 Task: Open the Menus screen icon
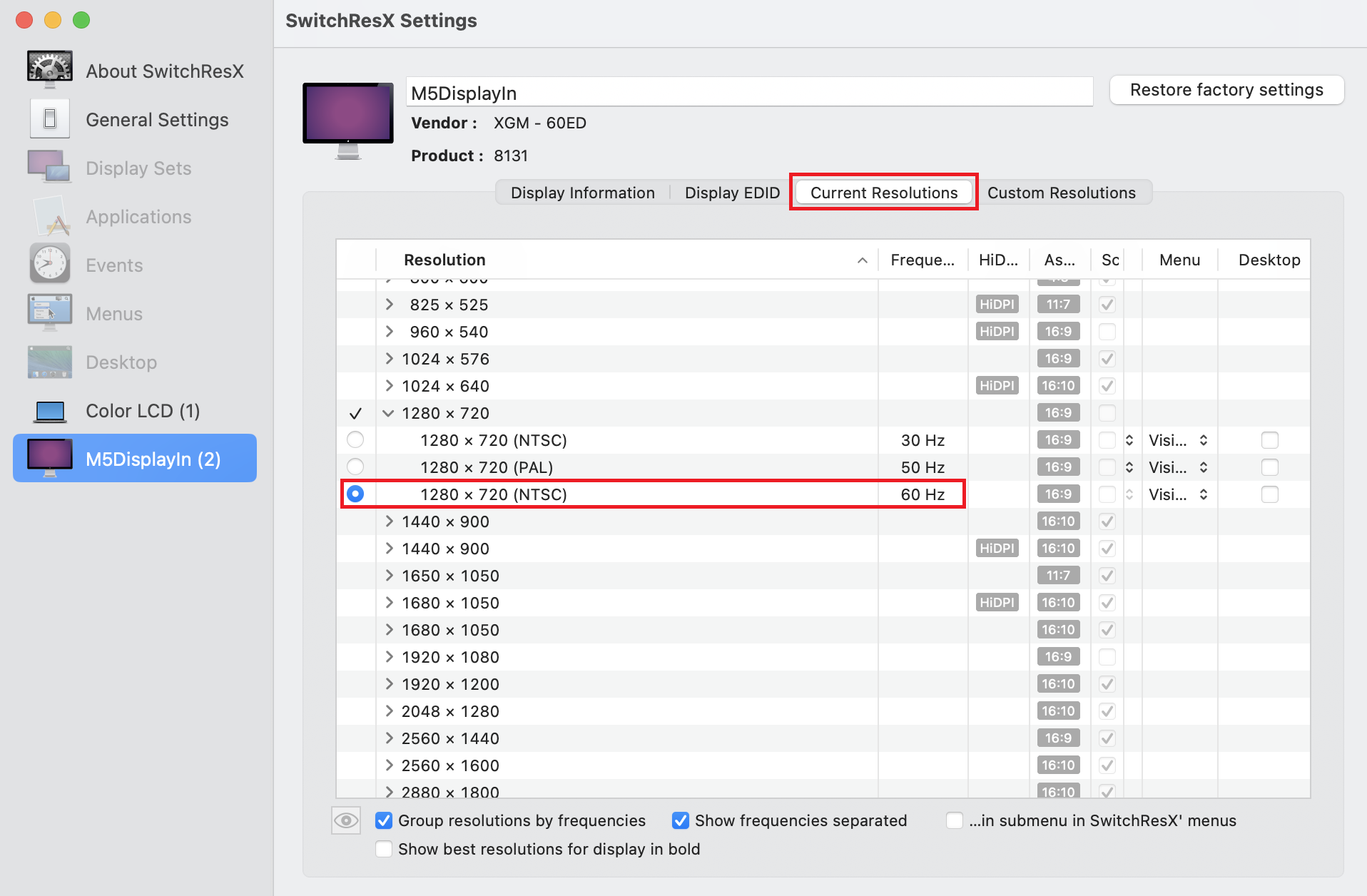[x=50, y=312]
